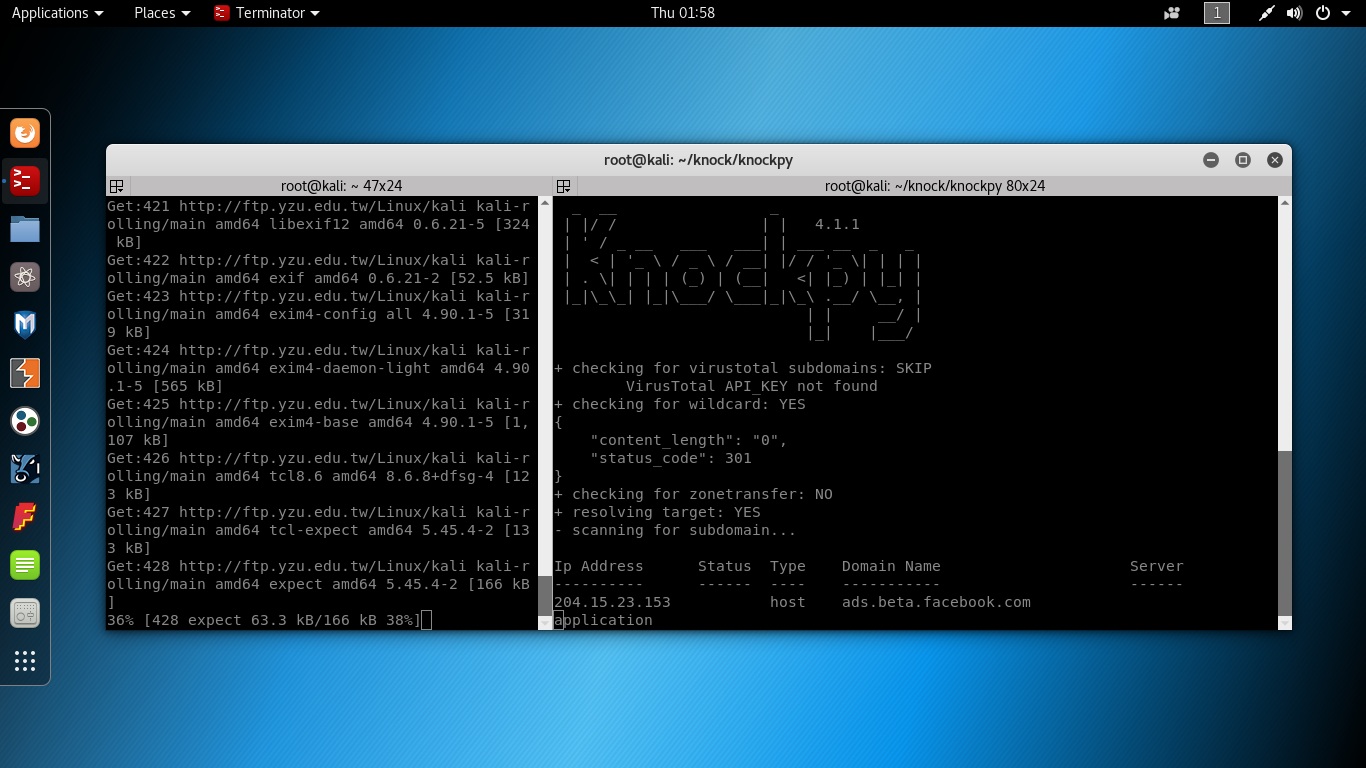1366x768 pixels.
Task: Show all applications with the dock grid icon
Action: coord(25,661)
